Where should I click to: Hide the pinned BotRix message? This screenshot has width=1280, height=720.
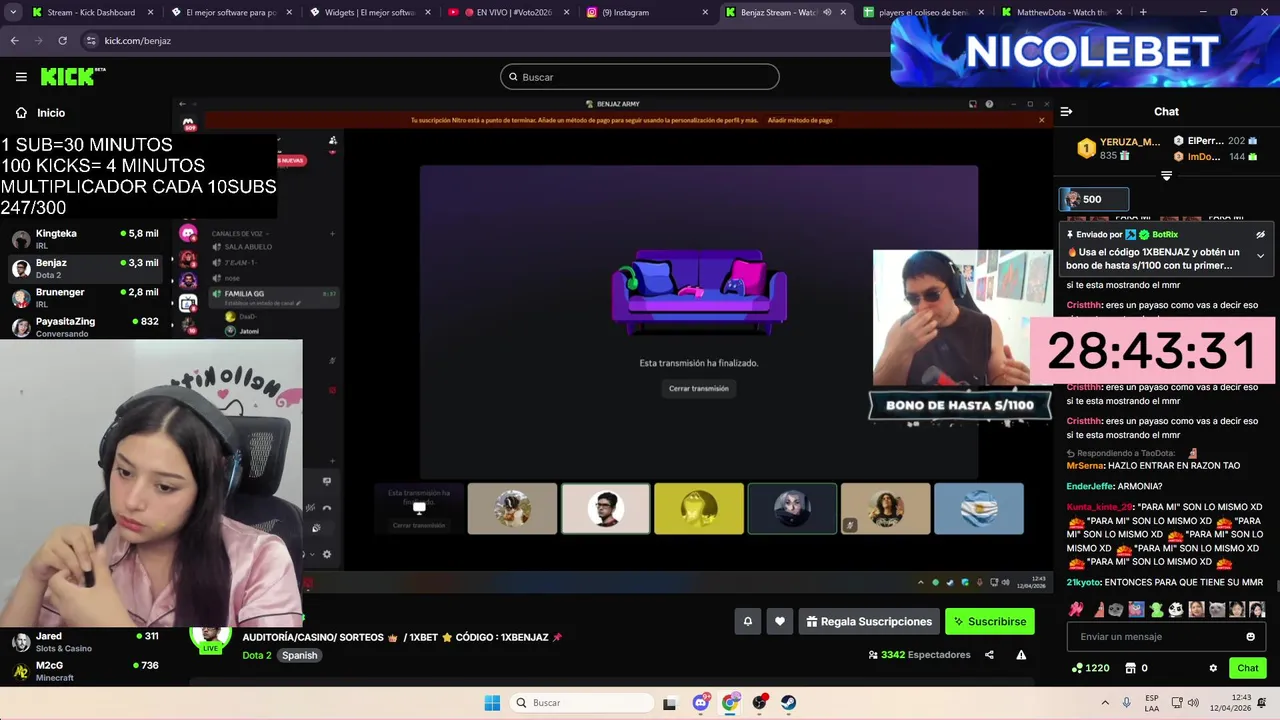pyautogui.click(x=1260, y=235)
